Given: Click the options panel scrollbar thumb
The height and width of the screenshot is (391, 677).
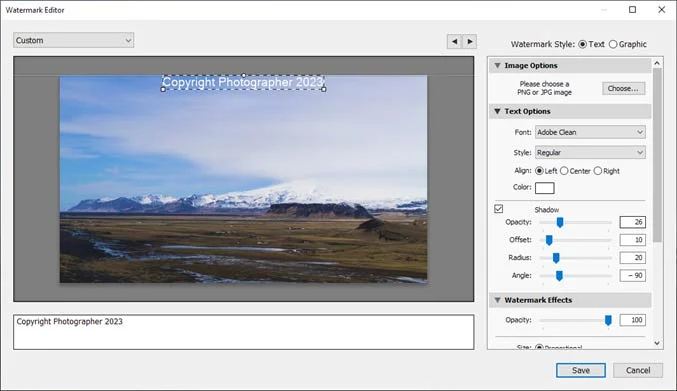Looking at the screenshot, I should coord(657,155).
